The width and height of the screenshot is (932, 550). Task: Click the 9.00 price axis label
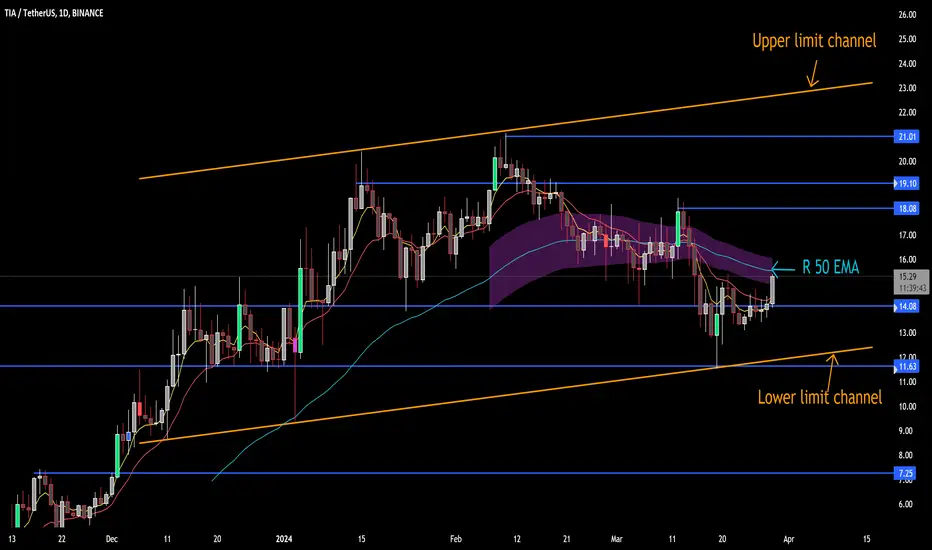coord(906,430)
